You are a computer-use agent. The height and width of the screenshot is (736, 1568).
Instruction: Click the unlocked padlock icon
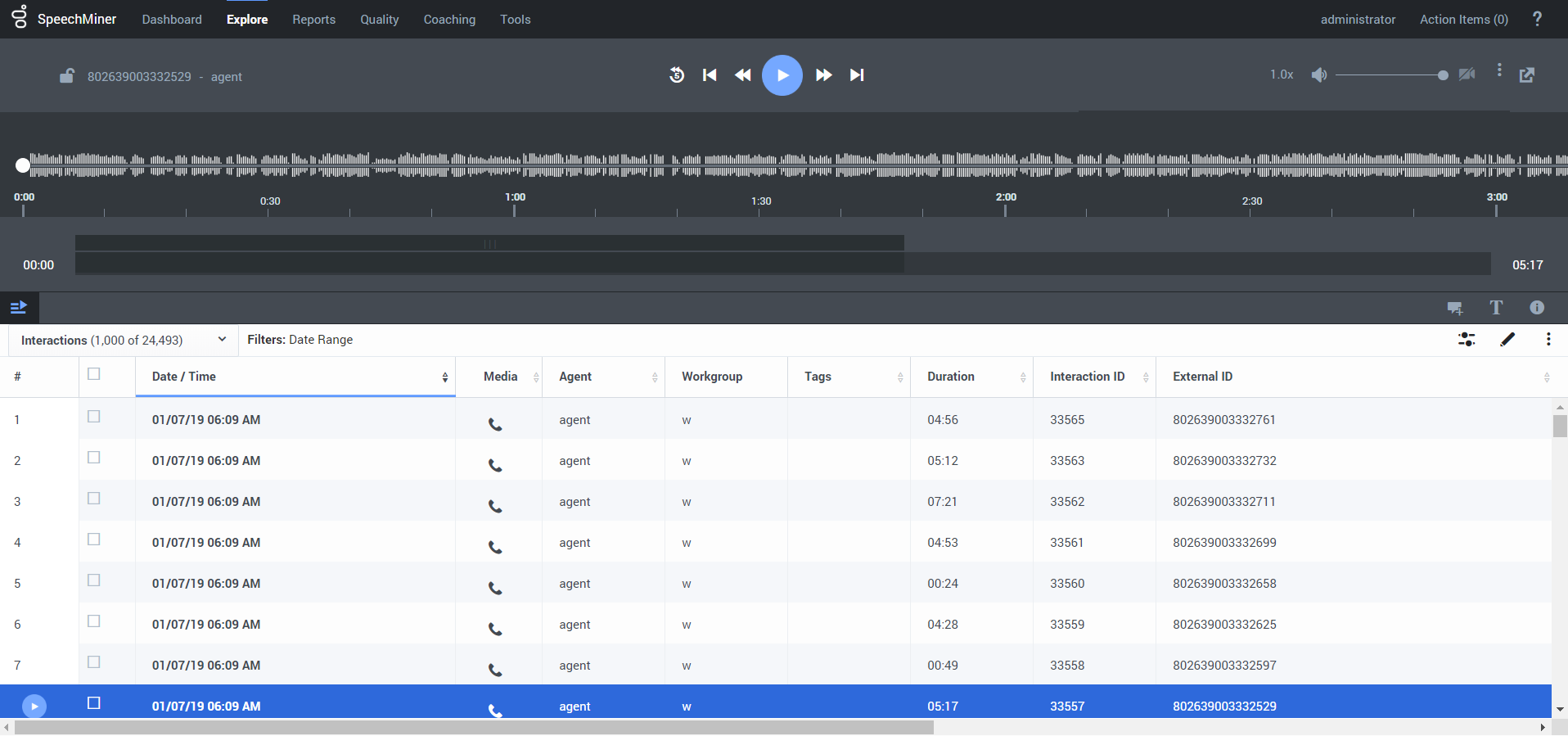(x=67, y=76)
